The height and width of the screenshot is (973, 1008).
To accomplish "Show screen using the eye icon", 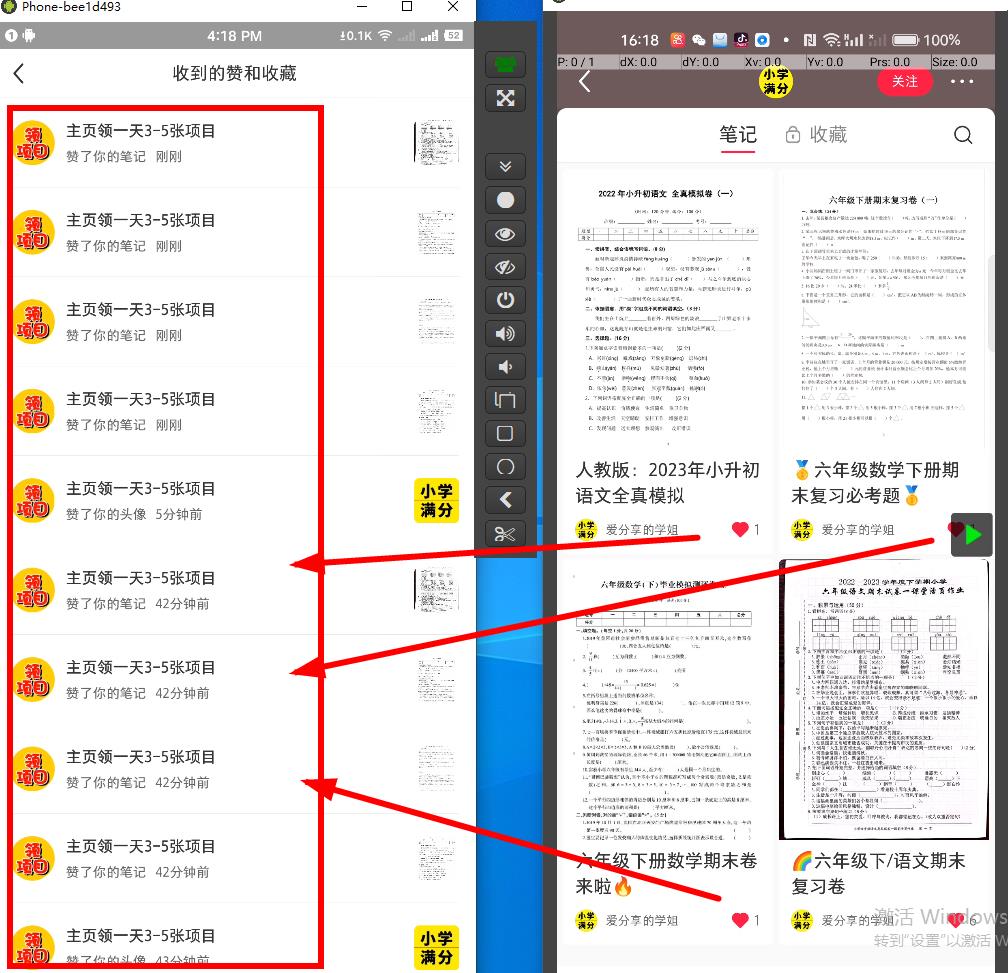I will click(x=505, y=233).
